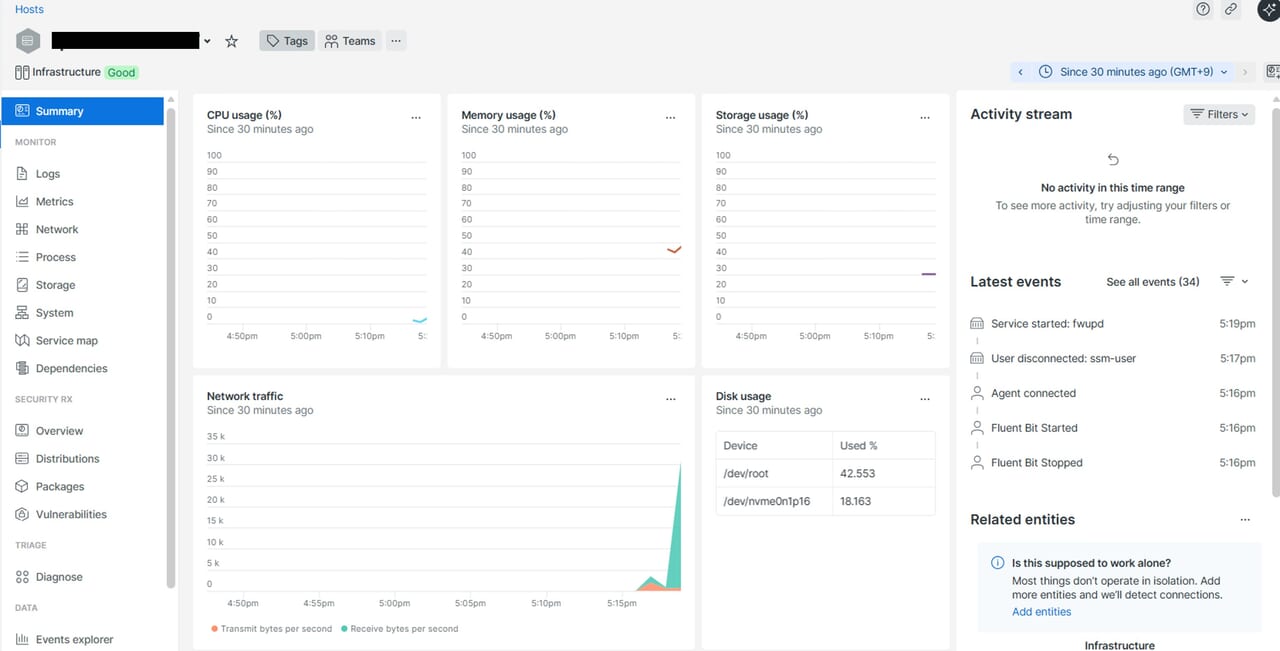
Task: Open the Service map page
Action: [66, 341]
